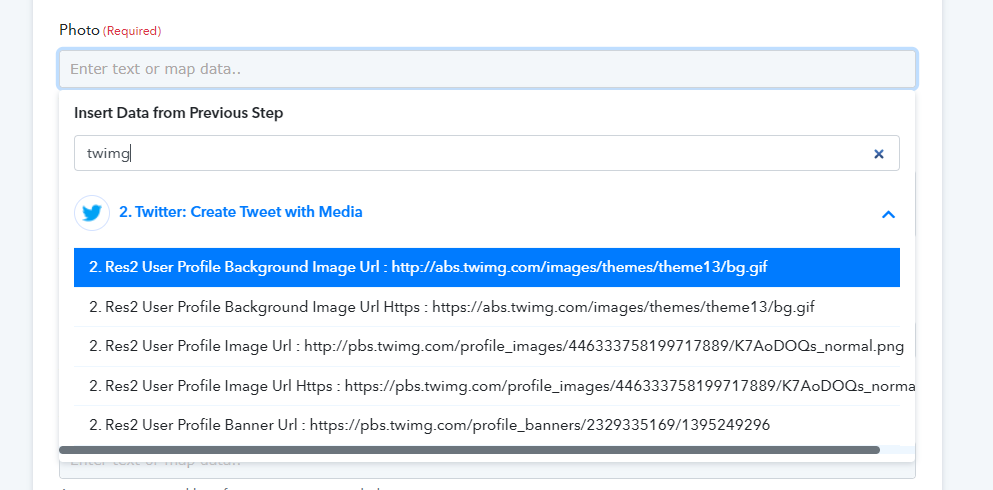This screenshot has height=490, width=993.
Task: Click the horizontal scrollbar of the dropdown
Action: coord(469,449)
